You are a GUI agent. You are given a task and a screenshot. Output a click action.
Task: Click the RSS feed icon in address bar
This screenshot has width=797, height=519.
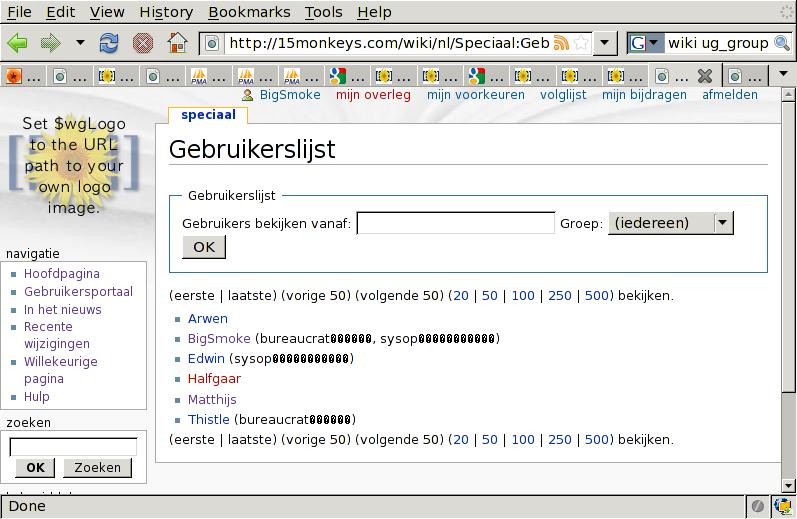coord(562,43)
